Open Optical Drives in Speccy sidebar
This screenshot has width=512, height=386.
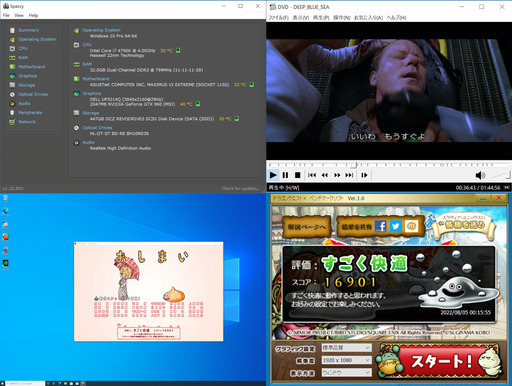pyautogui.click(x=33, y=94)
